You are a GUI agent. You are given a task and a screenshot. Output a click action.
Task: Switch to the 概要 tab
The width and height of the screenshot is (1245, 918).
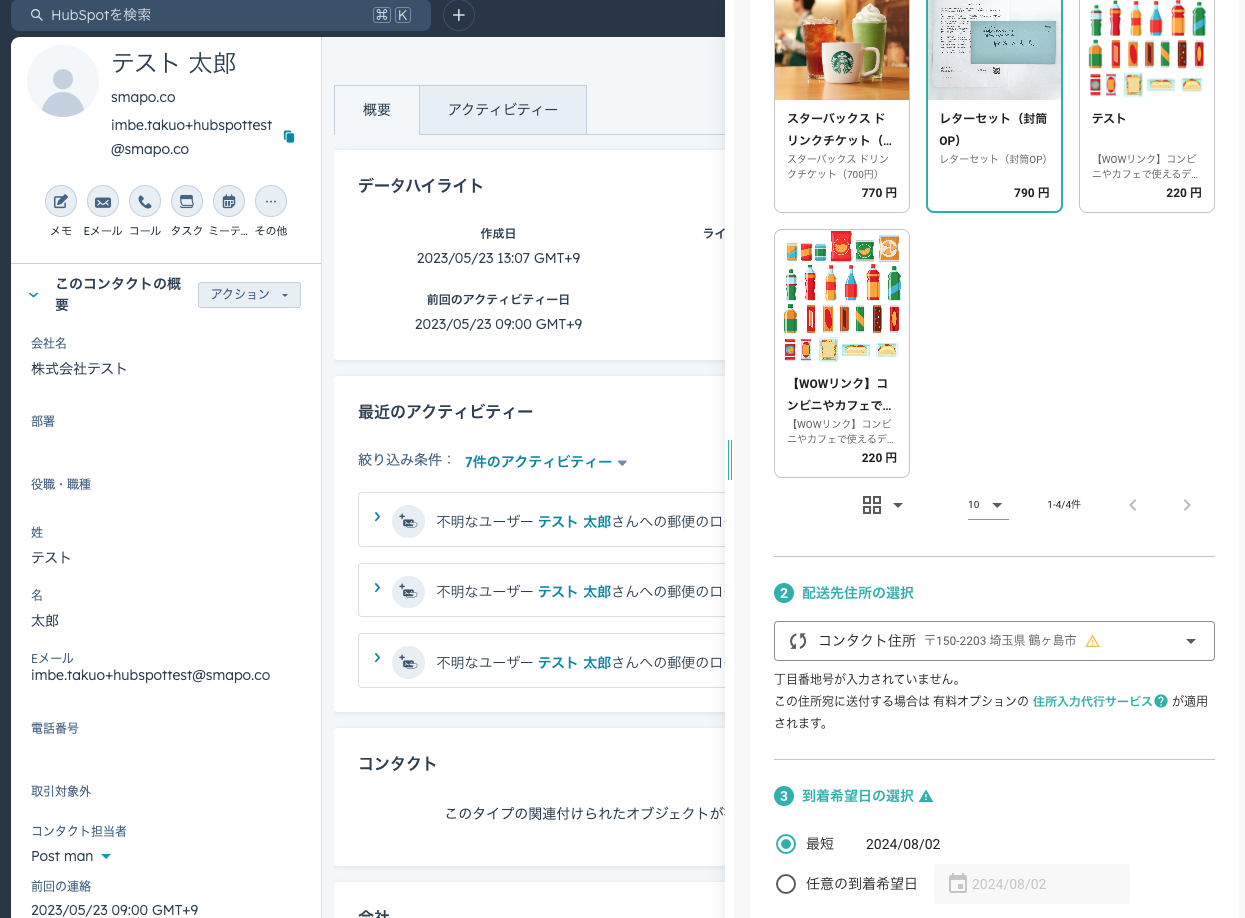click(x=377, y=110)
